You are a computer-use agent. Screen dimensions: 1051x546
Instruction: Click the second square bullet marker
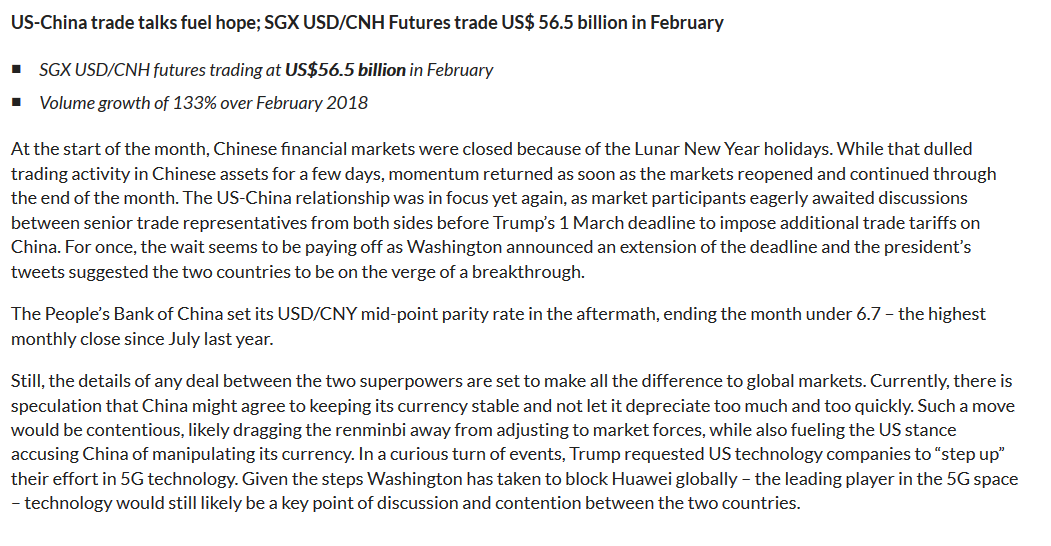tap(17, 102)
